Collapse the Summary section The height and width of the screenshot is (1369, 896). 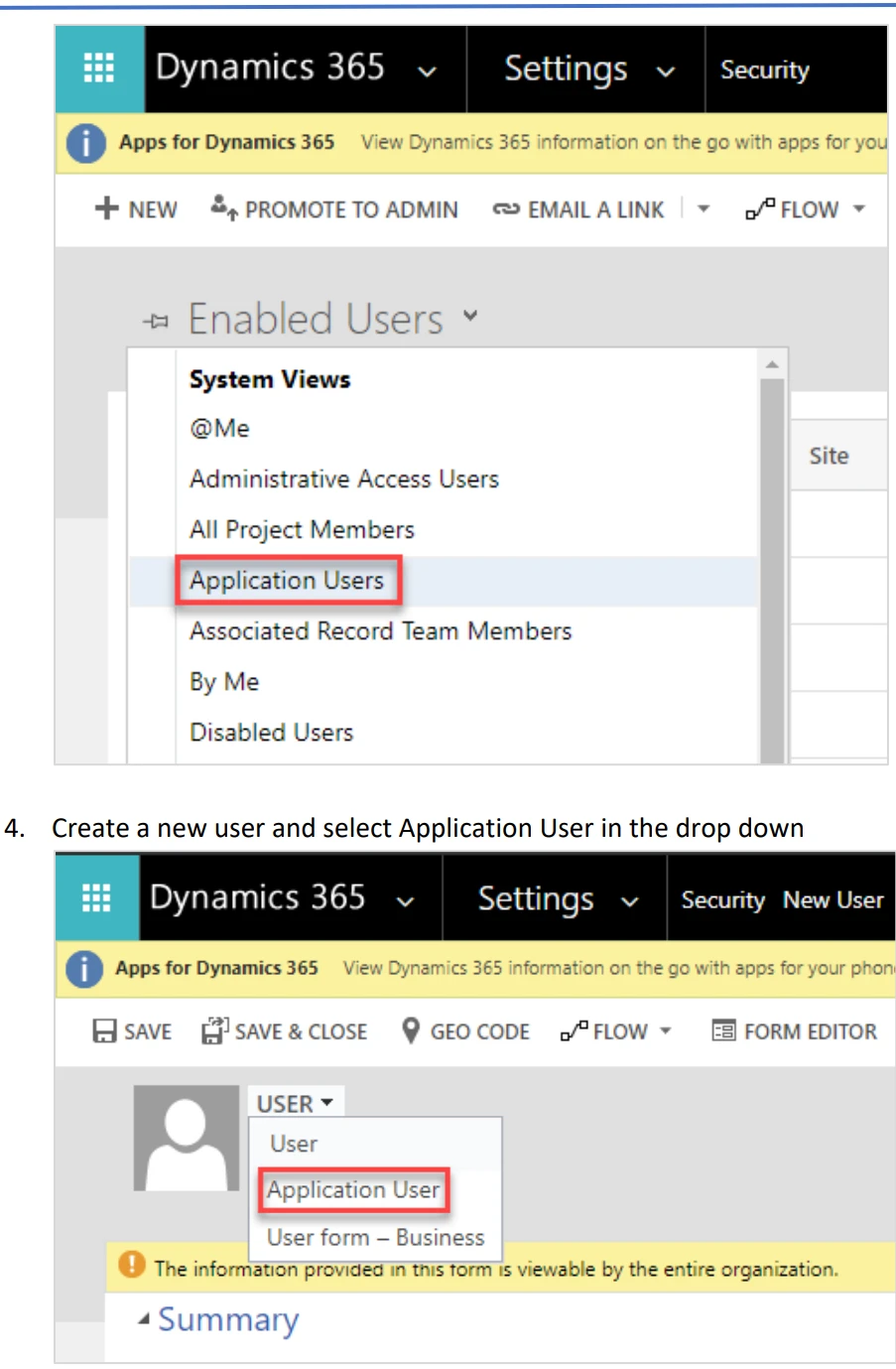pyautogui.click(x=144, y=1319)
